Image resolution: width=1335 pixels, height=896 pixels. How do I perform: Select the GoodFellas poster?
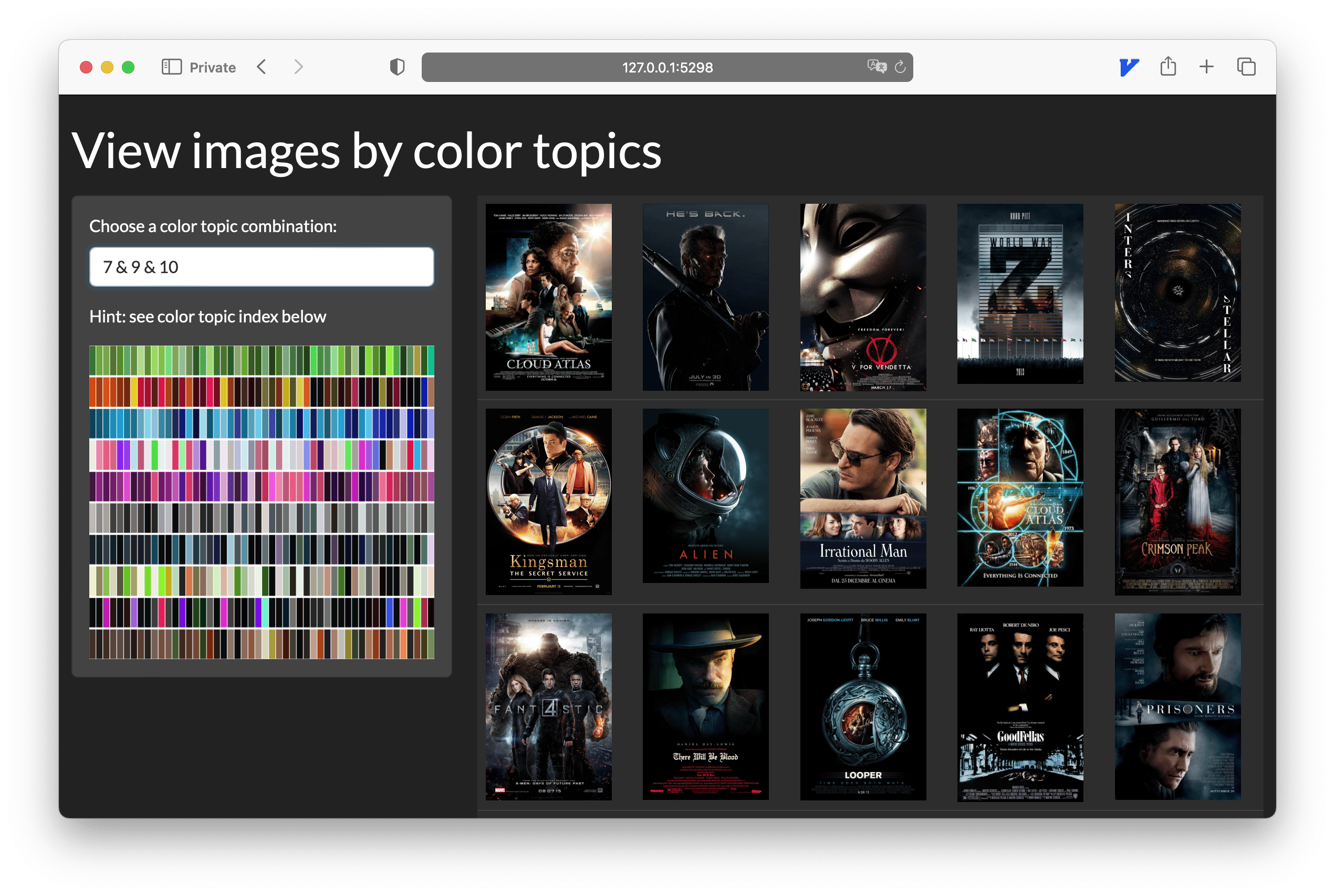[x=1020, y=707]
